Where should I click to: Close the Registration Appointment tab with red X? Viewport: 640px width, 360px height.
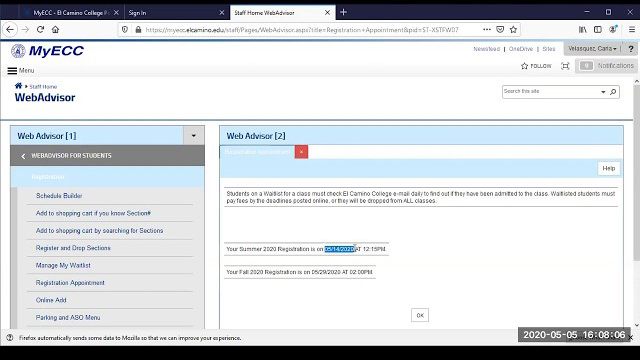[301, 152]
